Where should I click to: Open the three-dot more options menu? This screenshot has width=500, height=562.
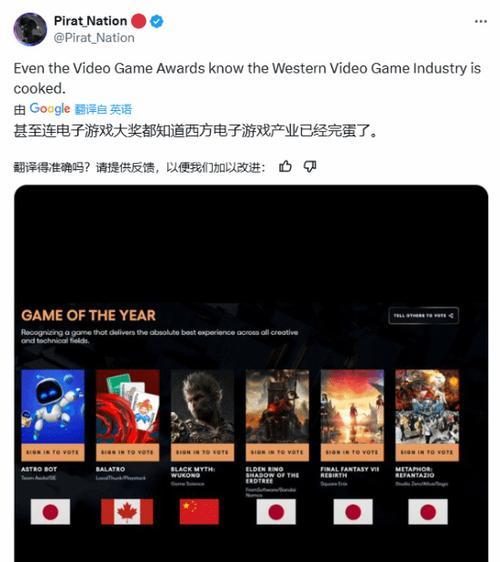click(481, 22)
